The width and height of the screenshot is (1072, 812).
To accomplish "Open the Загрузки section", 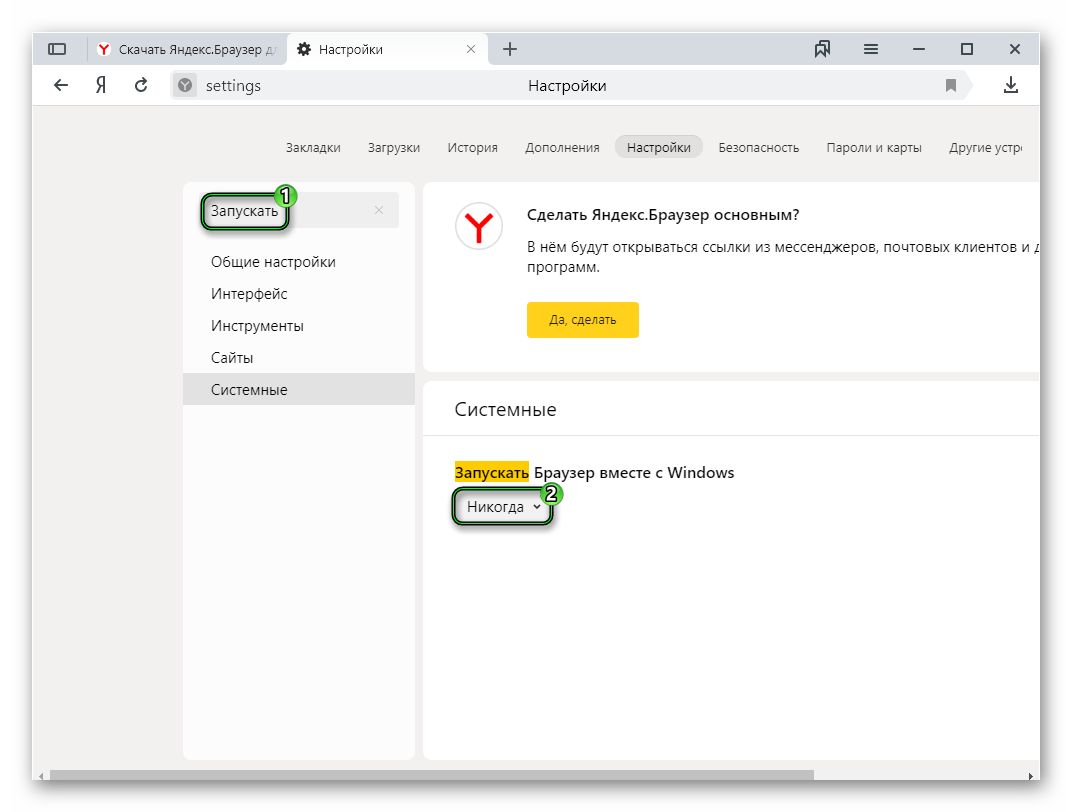I will (394, 148).
